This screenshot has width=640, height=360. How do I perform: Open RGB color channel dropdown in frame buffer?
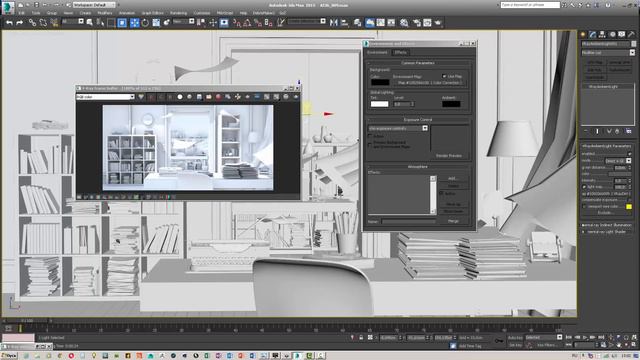[x=105, y=97]
